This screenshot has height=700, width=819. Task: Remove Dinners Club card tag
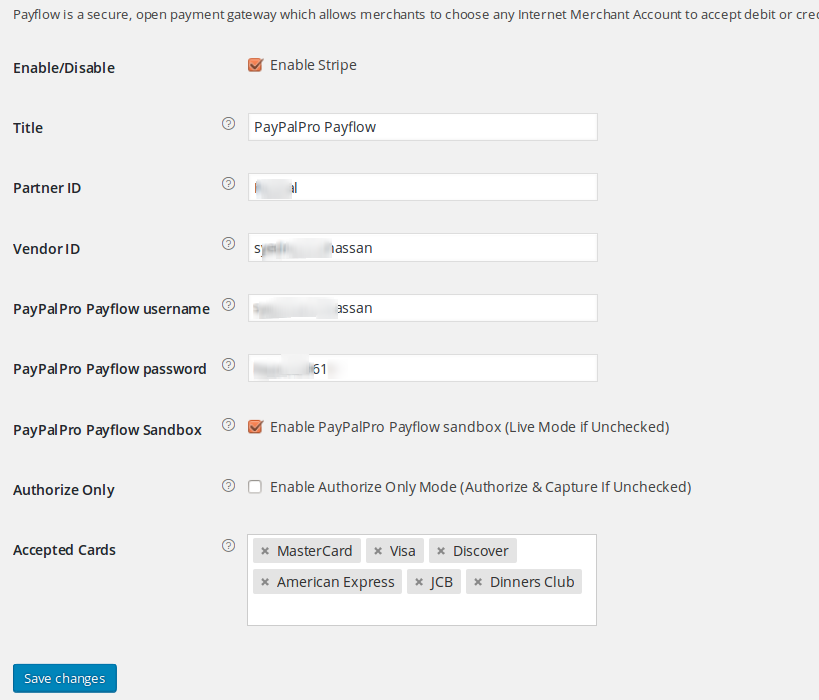point(478,582)
